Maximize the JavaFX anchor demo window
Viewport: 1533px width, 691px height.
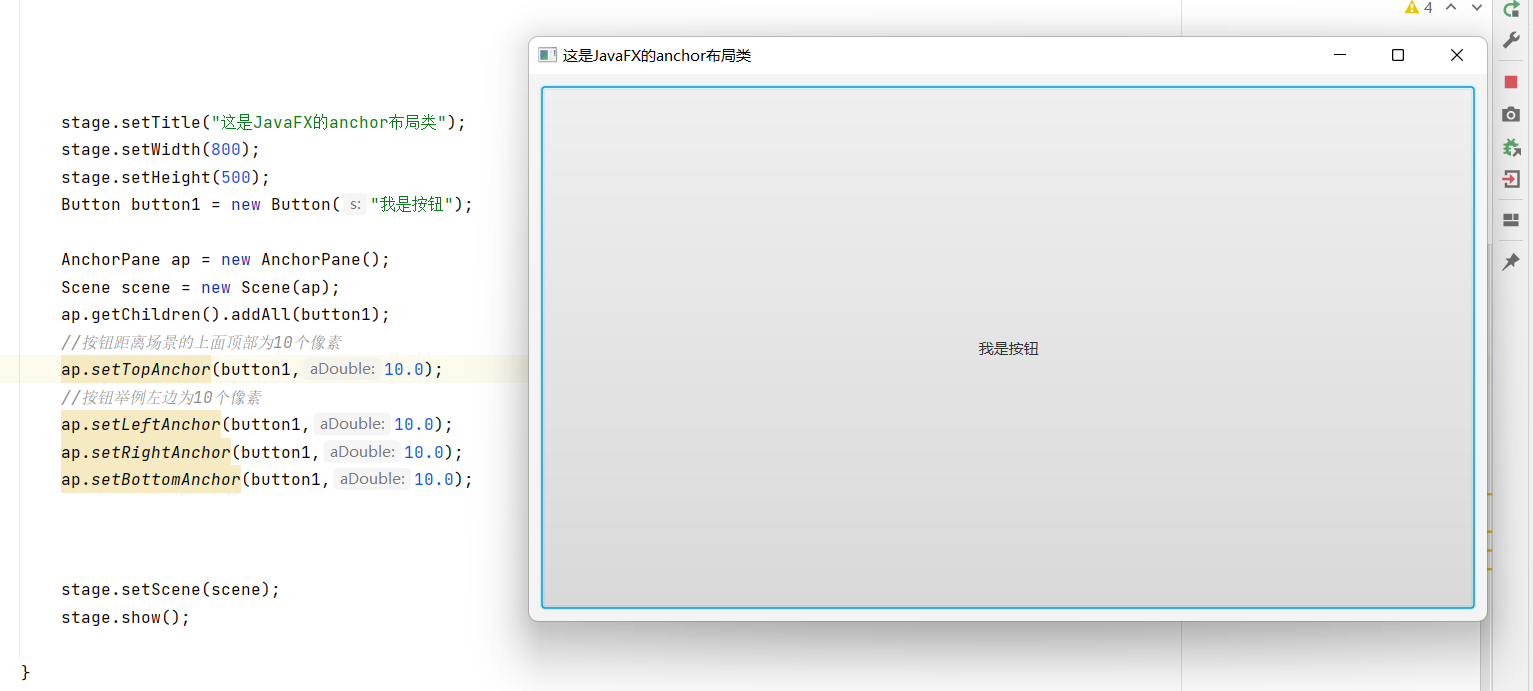(1397, 55)
